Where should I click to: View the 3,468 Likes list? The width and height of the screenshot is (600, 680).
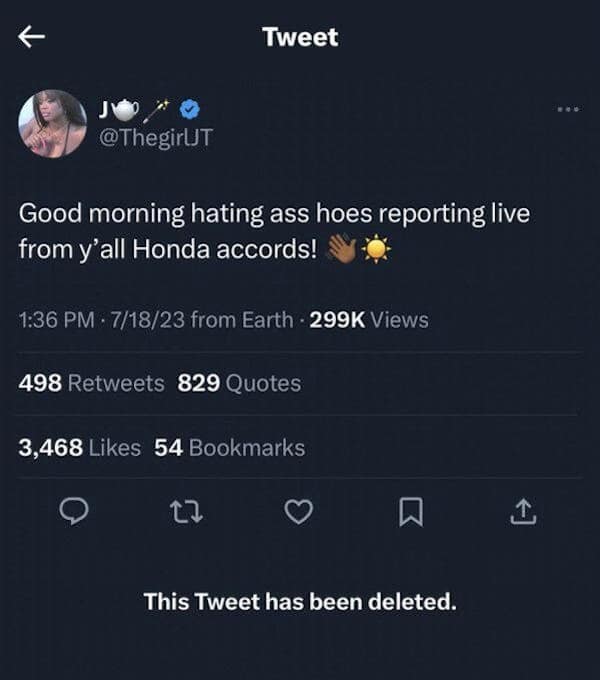pyautogui.click(x=79, y=448)
